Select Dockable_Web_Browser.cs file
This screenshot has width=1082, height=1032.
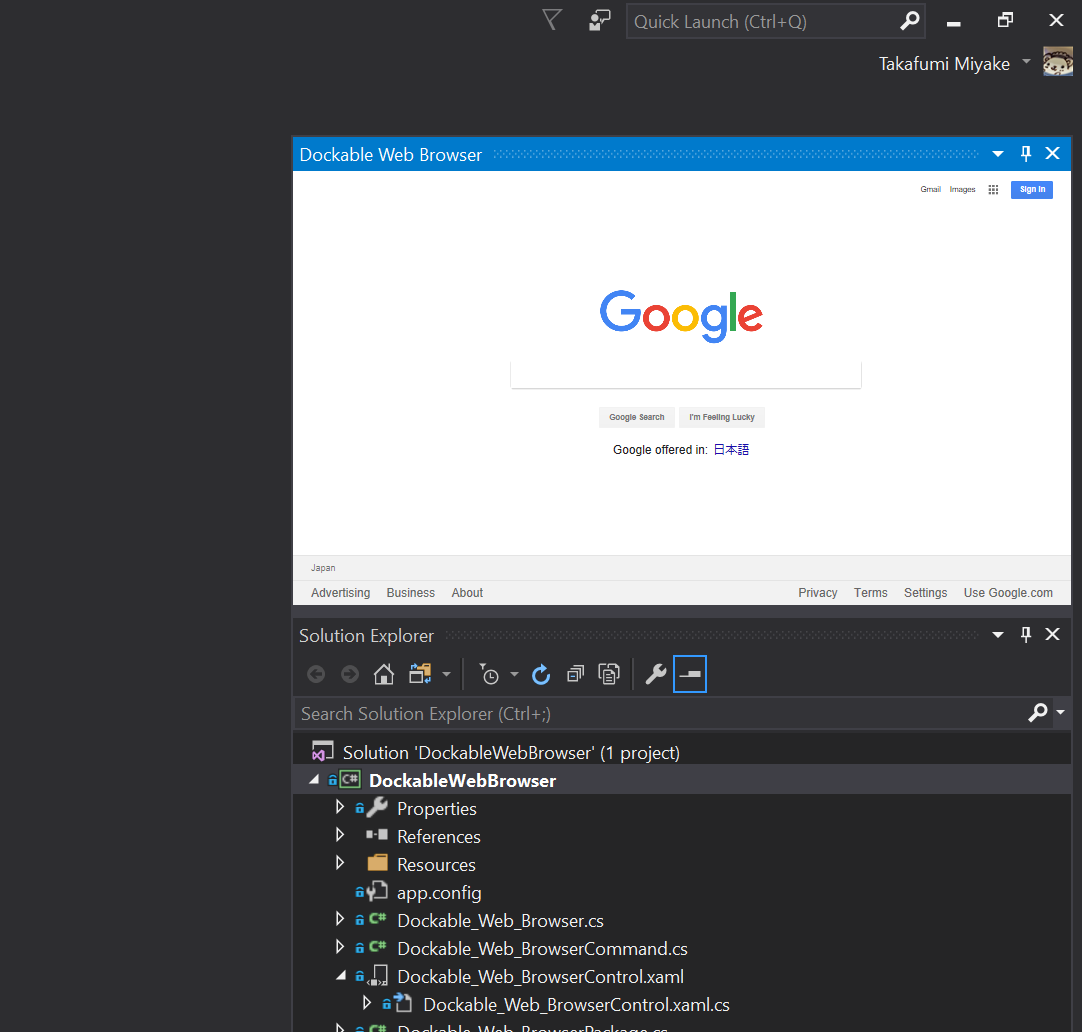tap(500, 921)
